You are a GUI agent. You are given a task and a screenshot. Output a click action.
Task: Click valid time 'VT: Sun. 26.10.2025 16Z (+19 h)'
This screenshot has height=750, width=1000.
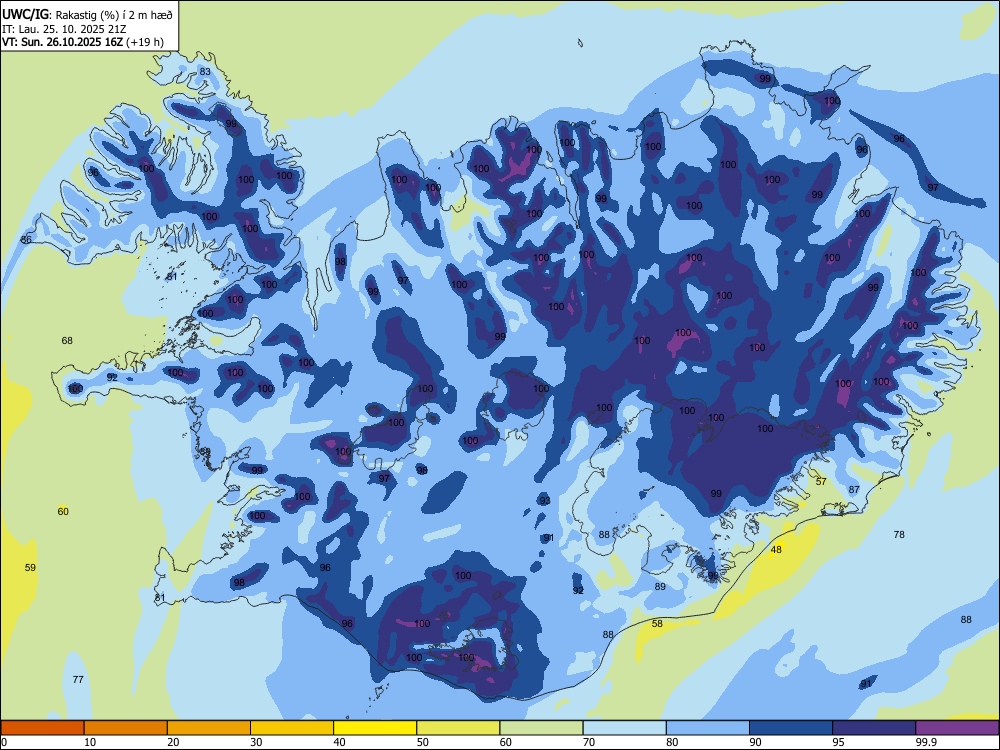83,42
